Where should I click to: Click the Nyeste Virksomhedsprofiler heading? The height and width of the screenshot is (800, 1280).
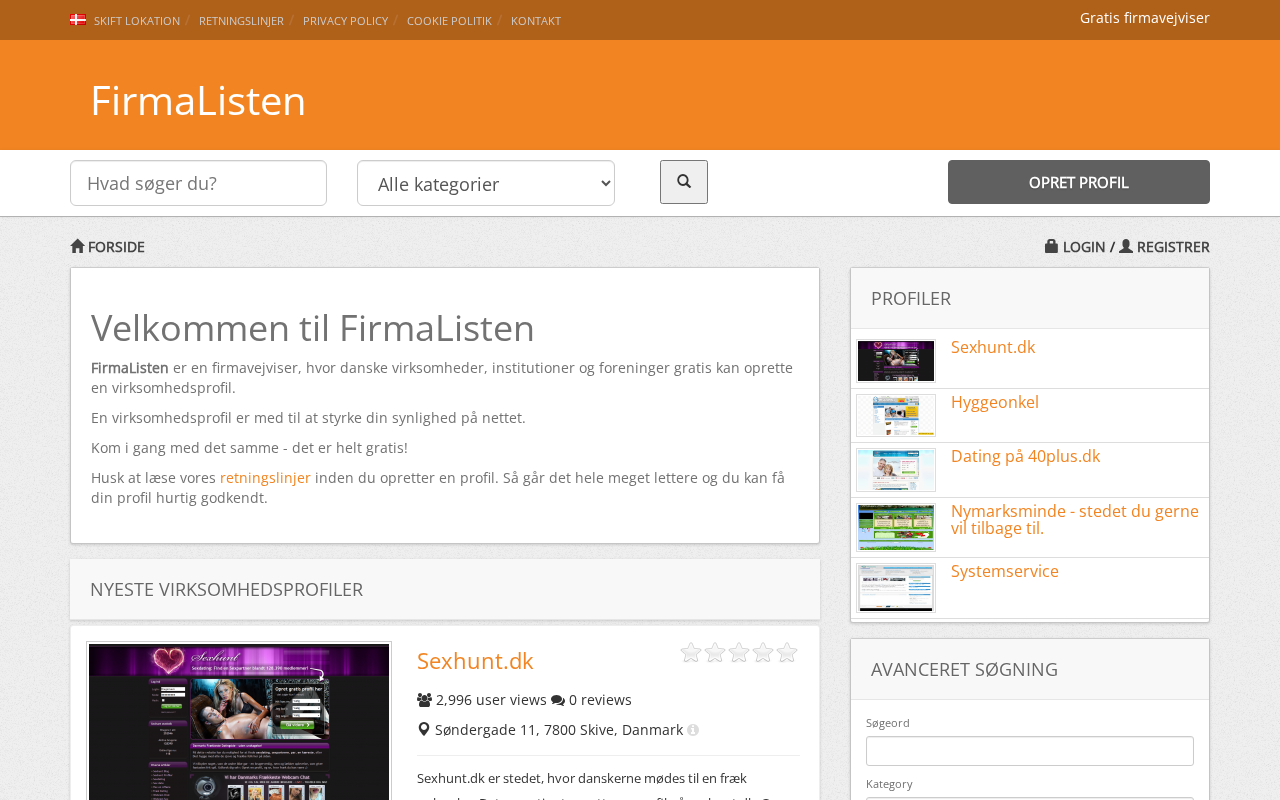click(x=227, y=589)
